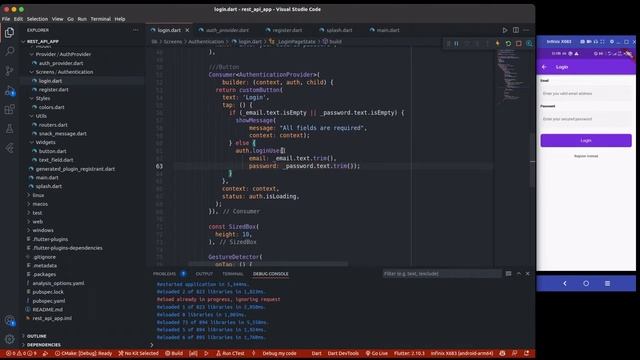This screenshot has height=360, width=640.
Task: Open the Terminal menu
Action: tap(100, 19)
